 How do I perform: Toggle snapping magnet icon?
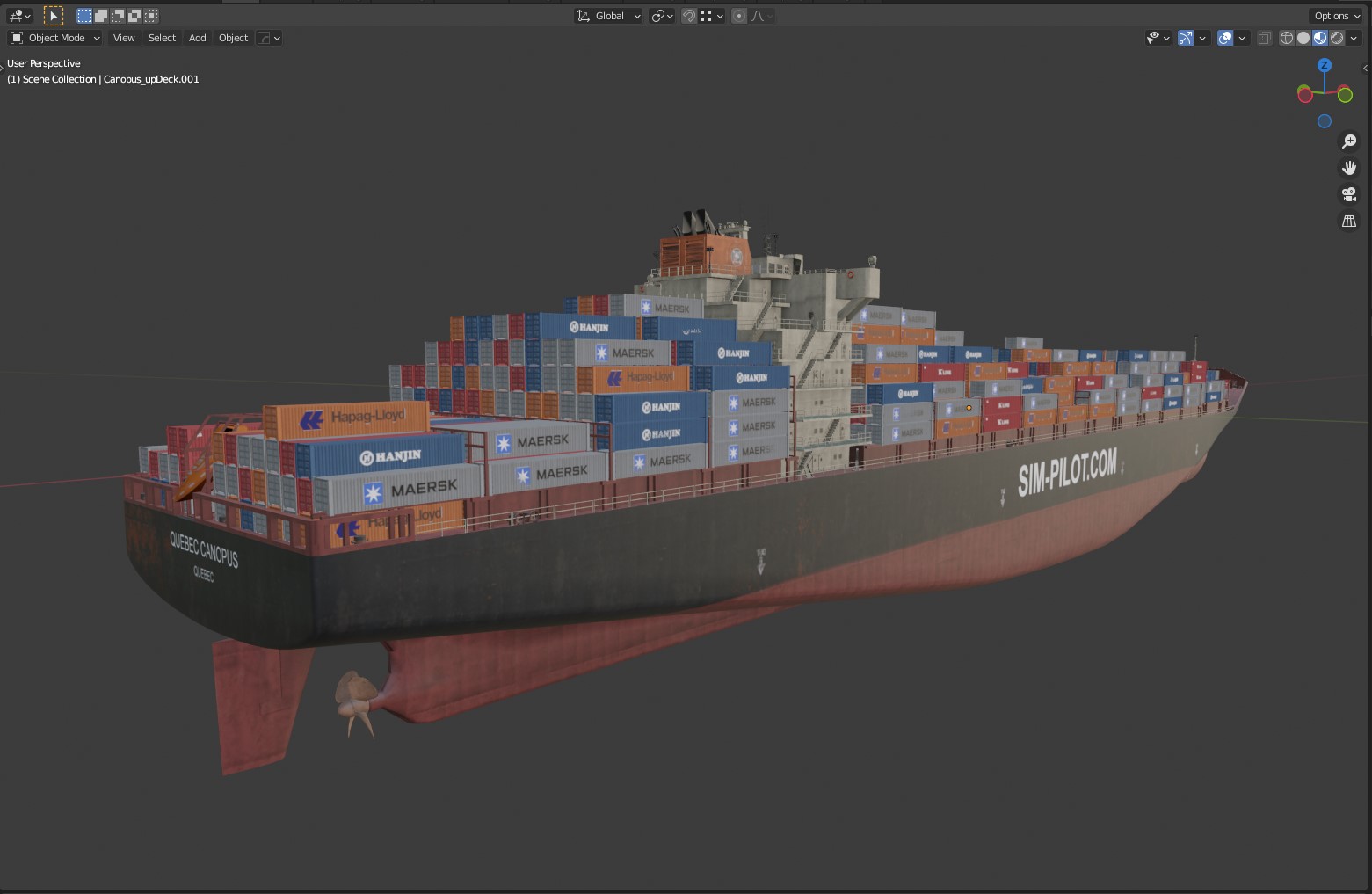(690, 16)
